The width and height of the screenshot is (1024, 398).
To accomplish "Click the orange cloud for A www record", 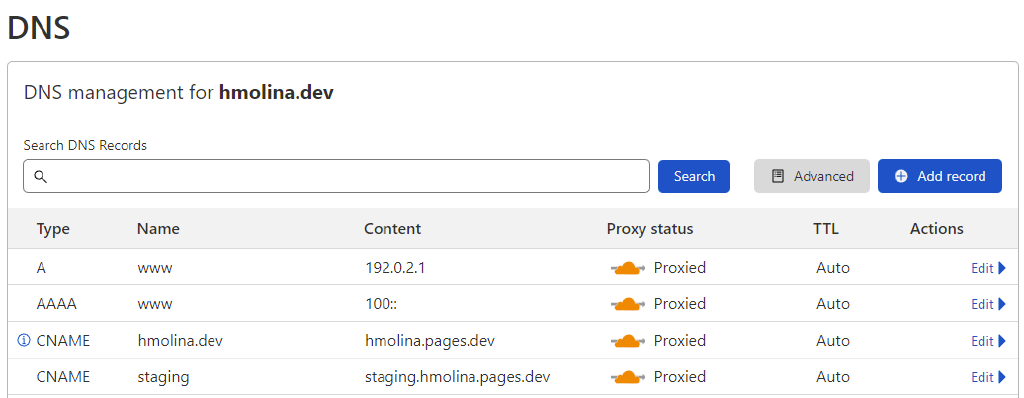I will (628, 268).
